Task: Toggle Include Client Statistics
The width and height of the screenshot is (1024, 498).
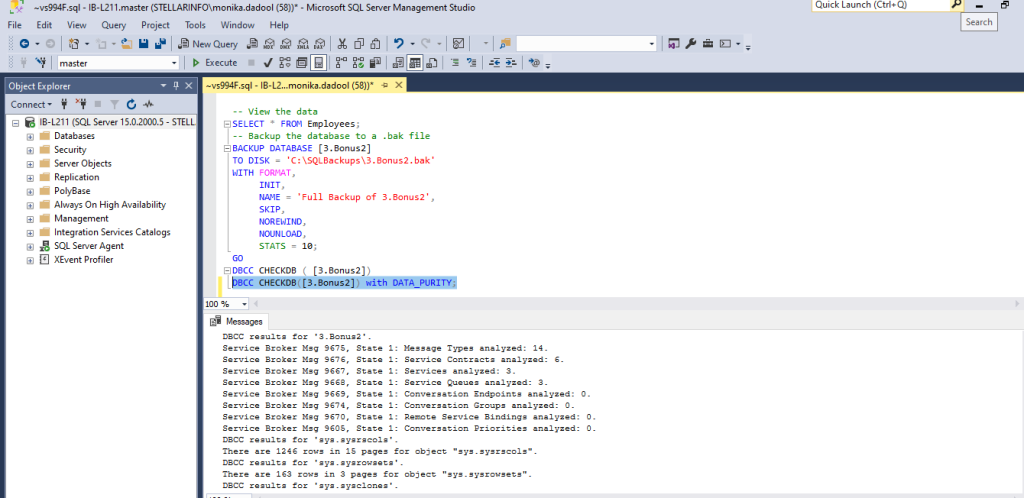Action: coord(375,63)
